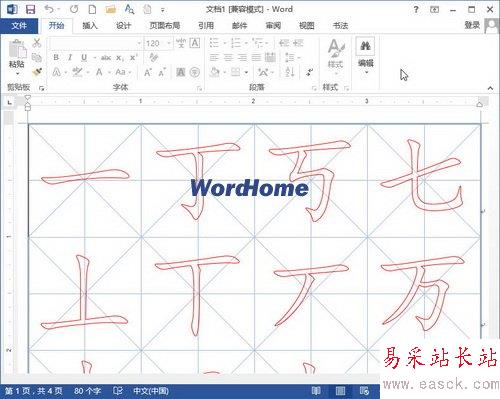Undo the last action

click(49, 9)
